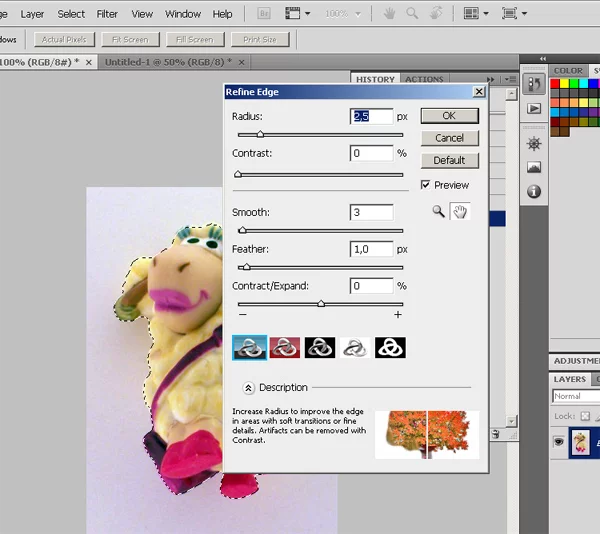Open the View menu
This screenshot has height=534, width=600.
pyautogui.click(x=142, y=14)
